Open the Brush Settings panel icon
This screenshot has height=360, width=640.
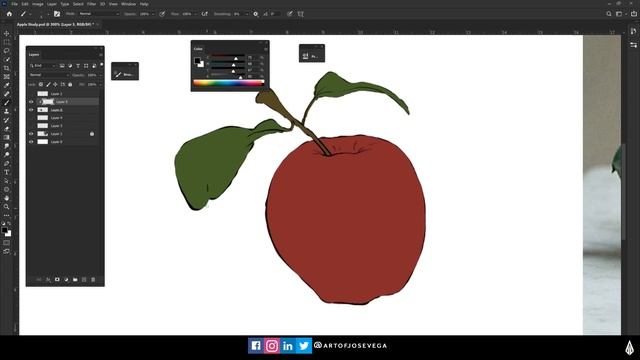coord(57,14)
